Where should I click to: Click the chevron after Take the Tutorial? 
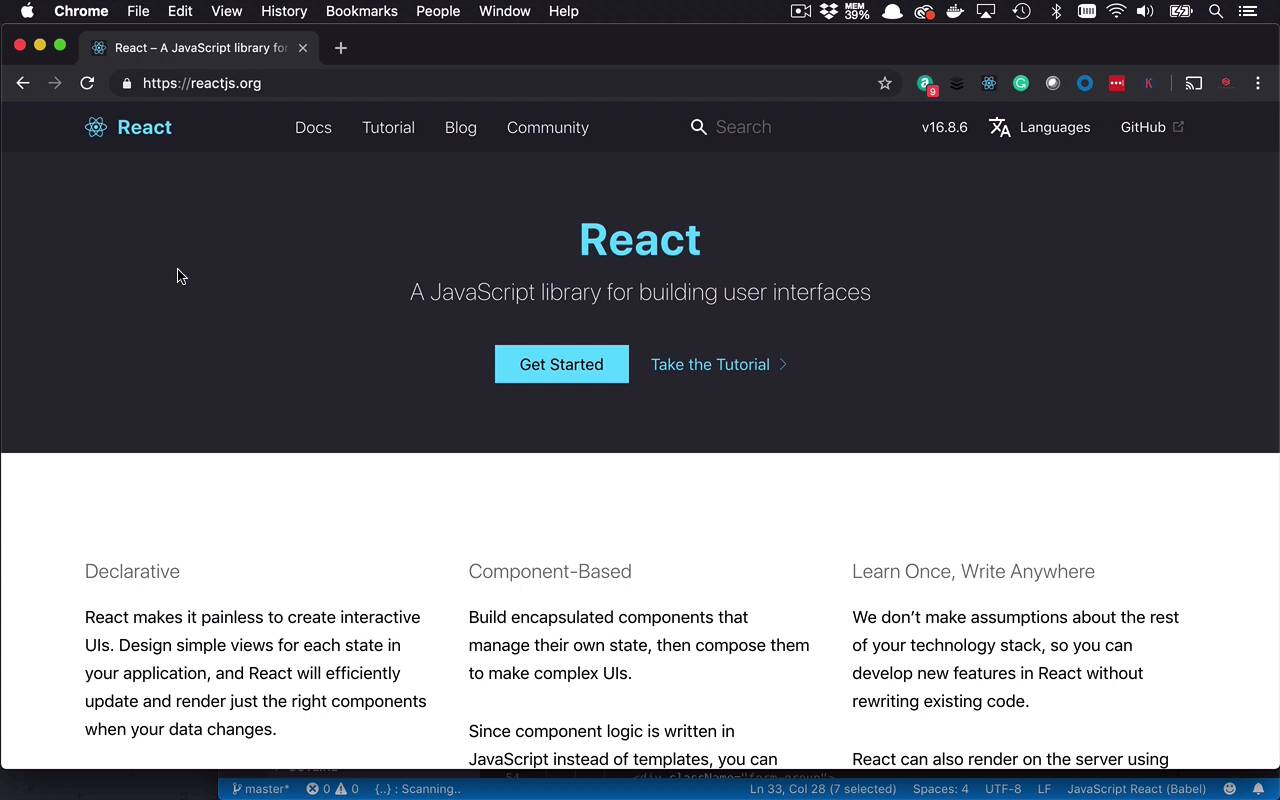[783, 364]
